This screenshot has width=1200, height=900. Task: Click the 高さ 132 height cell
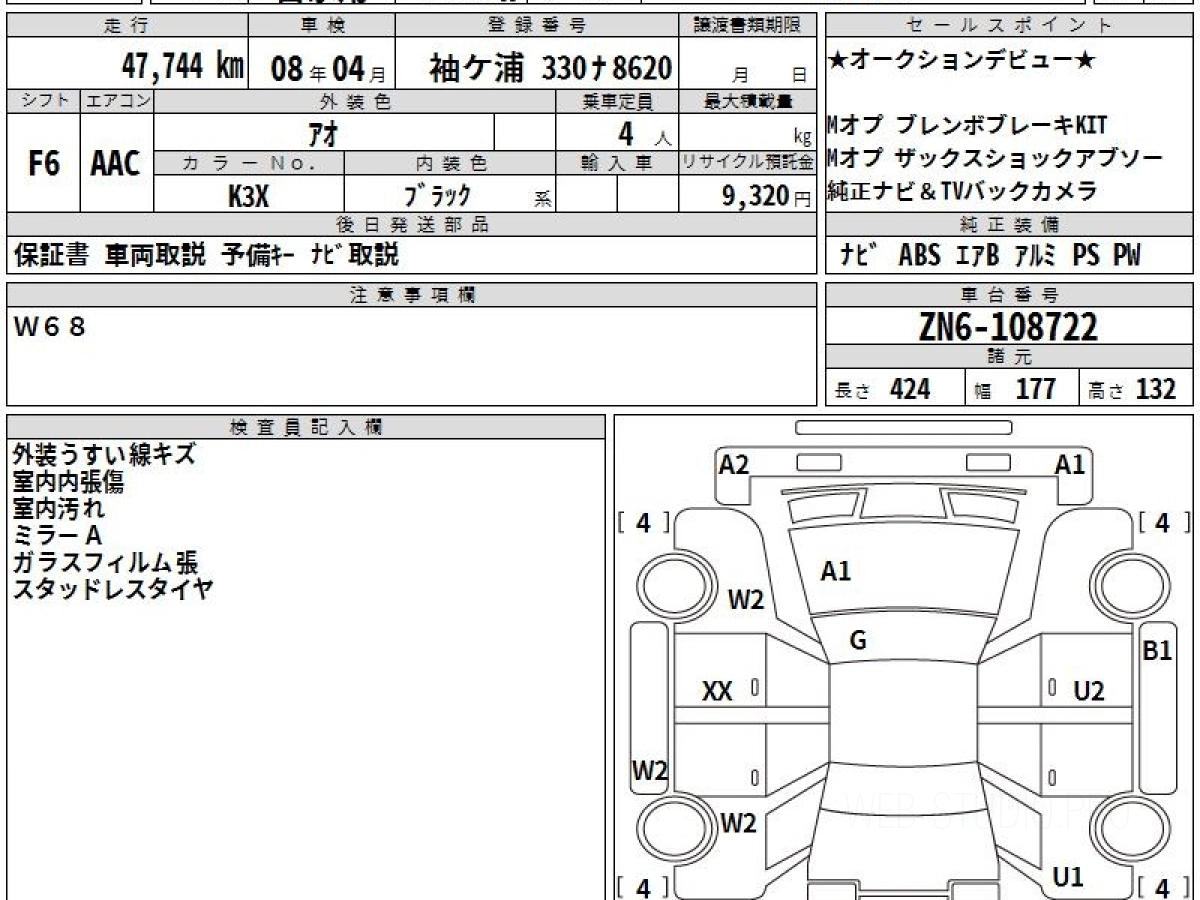click(x=1137, y=388)
